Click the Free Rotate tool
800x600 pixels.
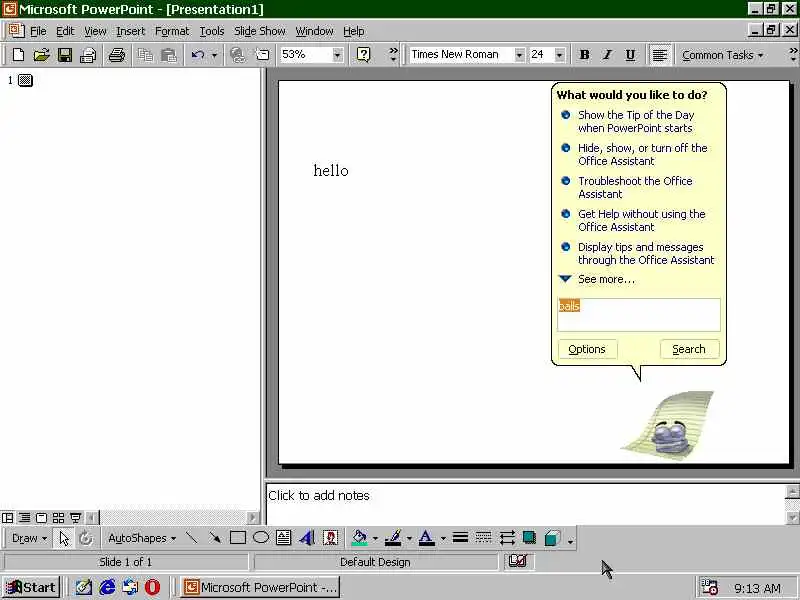(86, 538)
